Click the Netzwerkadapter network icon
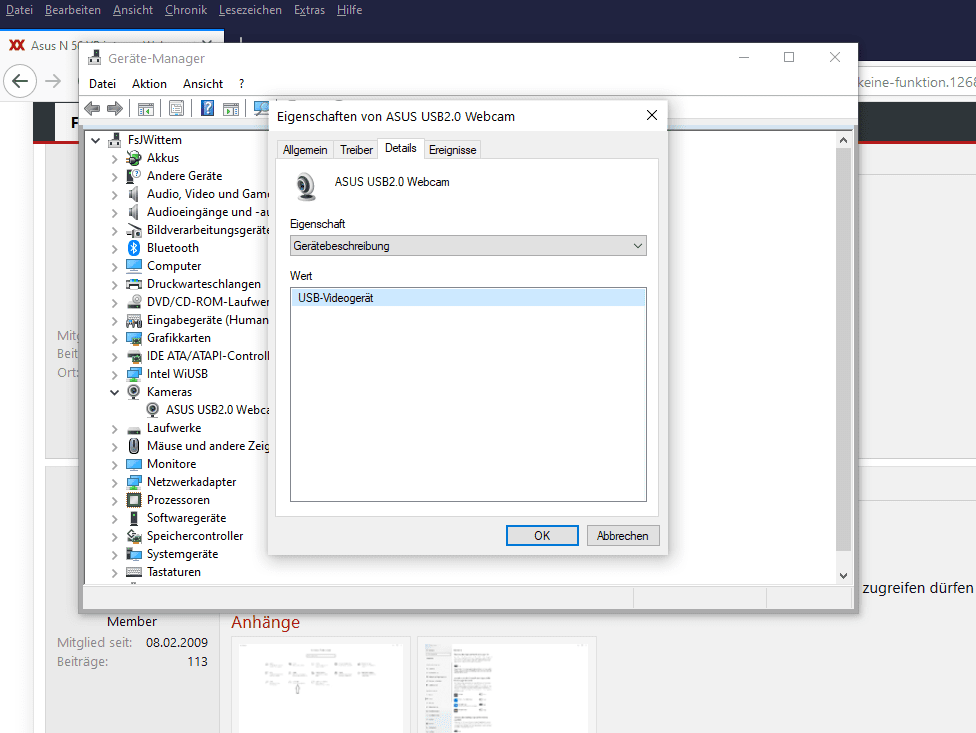 134,482
